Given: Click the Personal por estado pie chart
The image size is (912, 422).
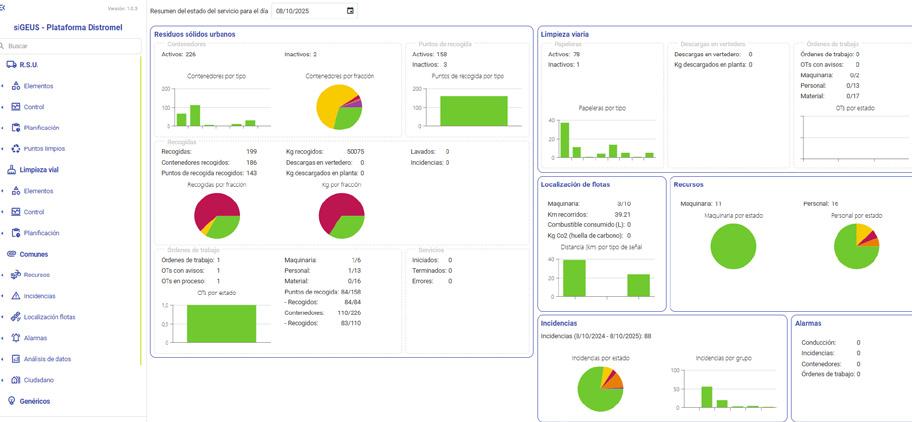Looking at the screenshot, I should pyautogui.click(x=856, y=246).
